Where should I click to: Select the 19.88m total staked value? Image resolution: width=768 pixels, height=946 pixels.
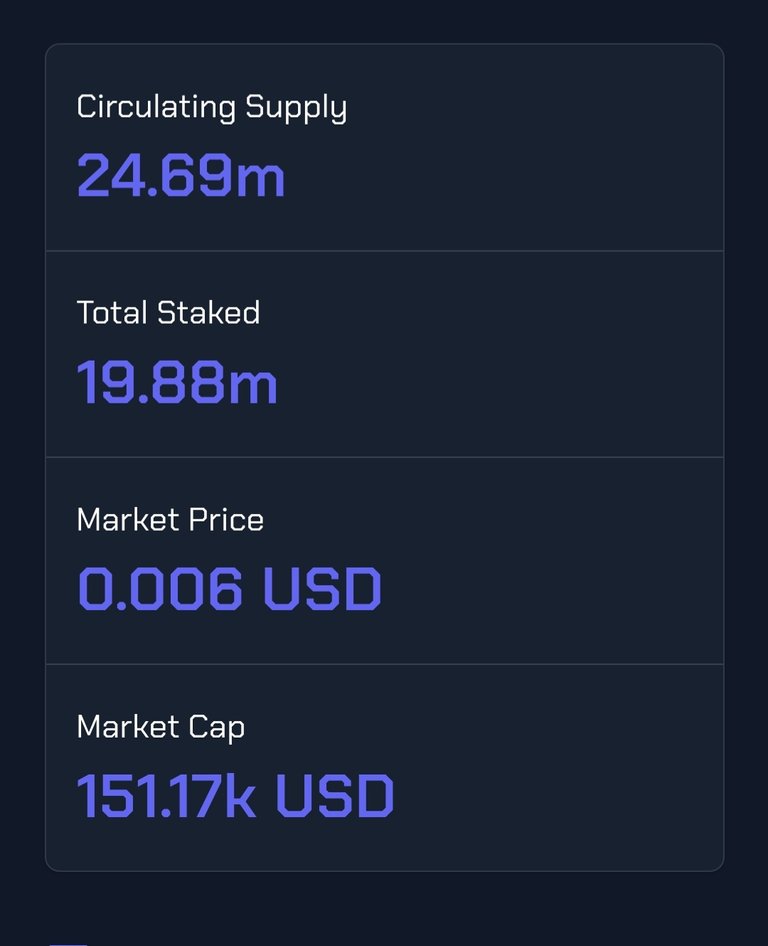pyautogui.click(x=177, y=382)
